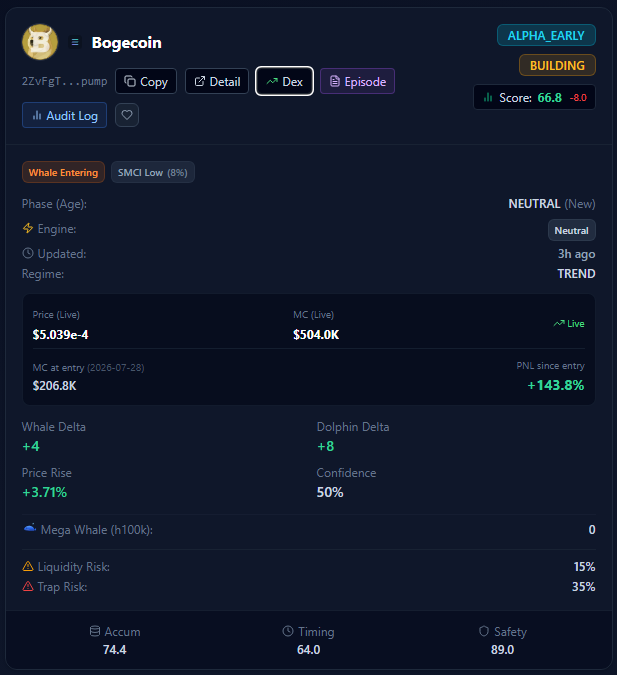Click the MC (Live) value $504.0K
The height and width of the screenshot is (675, 617).
pos(316,334)
